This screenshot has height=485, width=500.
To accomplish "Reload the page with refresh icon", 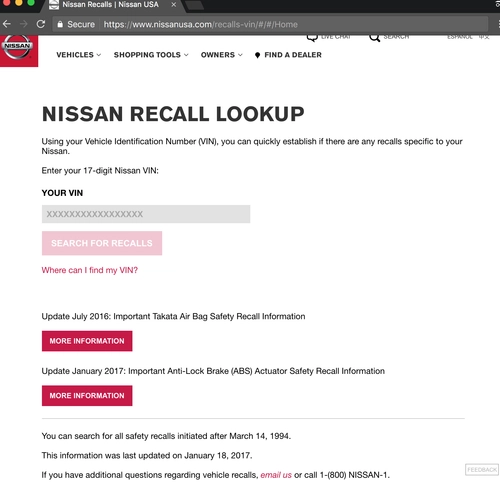I will (x=41, y=24).
